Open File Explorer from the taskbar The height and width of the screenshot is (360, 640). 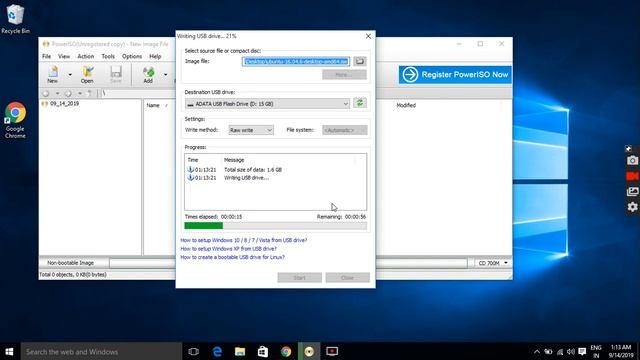point(240,351)
